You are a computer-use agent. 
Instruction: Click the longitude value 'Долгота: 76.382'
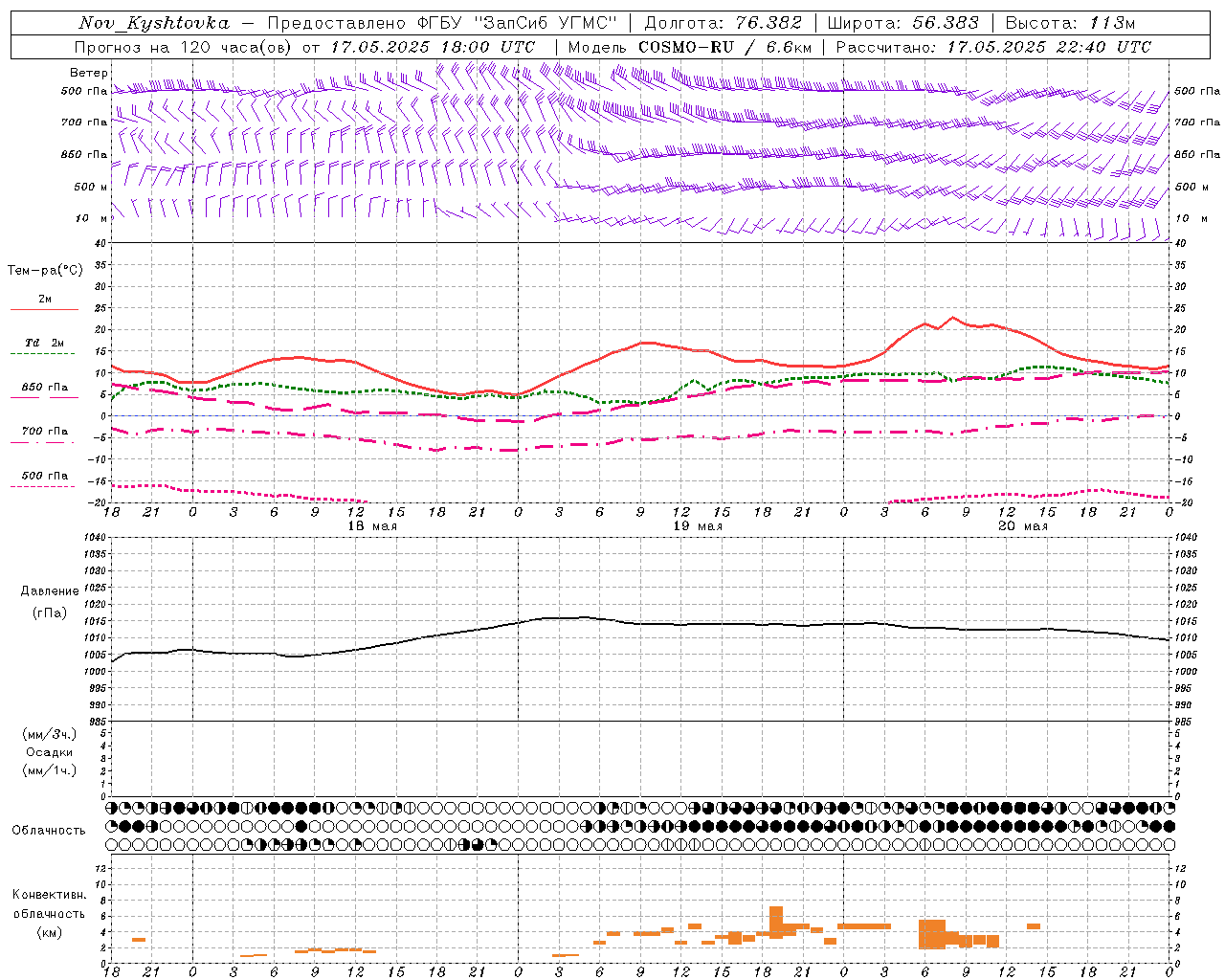pos(723,23)
